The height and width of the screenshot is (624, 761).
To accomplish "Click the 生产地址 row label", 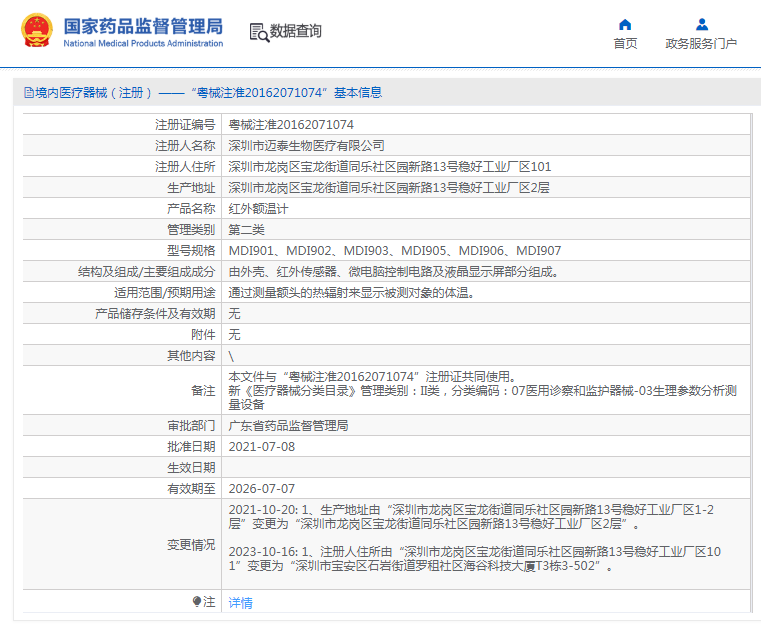I will (x=191, y=187).
